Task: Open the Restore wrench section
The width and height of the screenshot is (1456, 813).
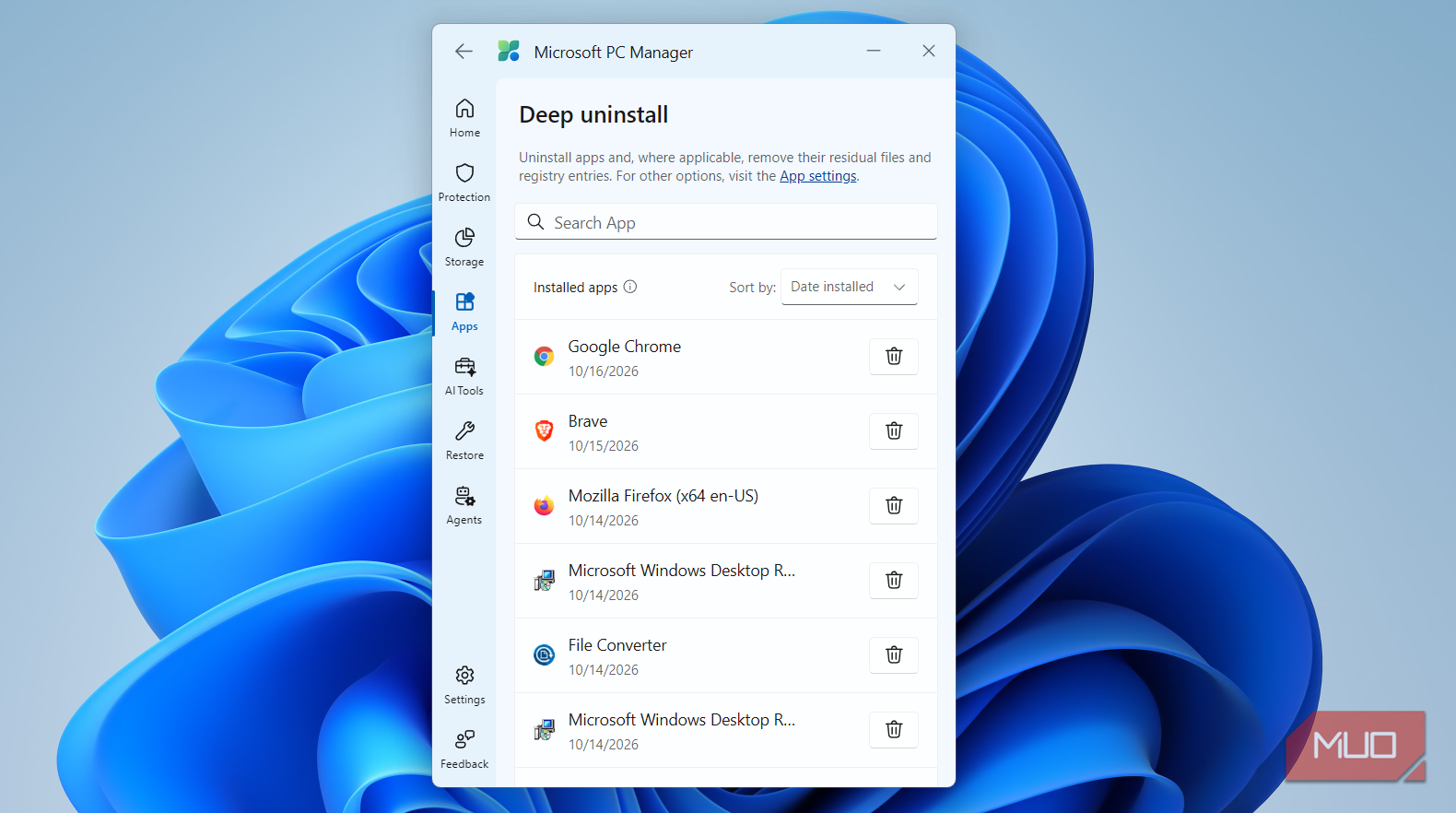Action: click(x=464, y=441)
